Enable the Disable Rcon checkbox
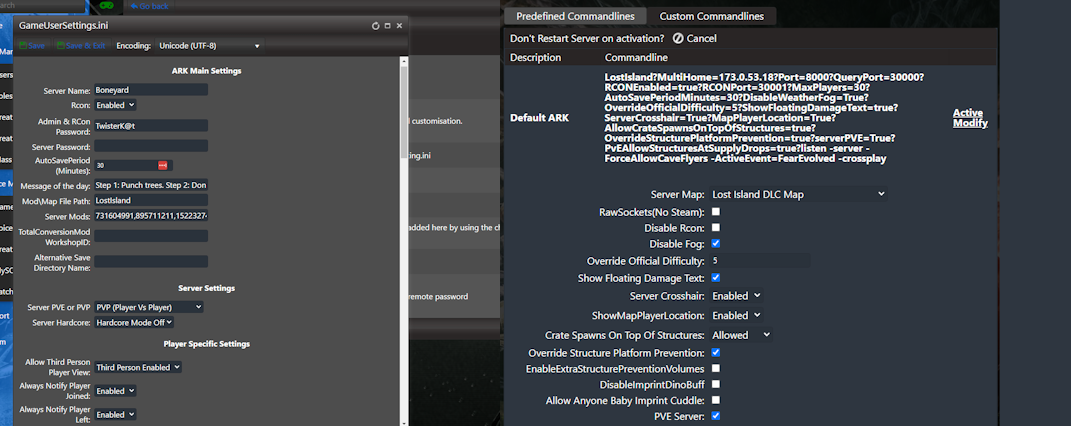This screenshot has height=426, width=1071. click(715, 227)
